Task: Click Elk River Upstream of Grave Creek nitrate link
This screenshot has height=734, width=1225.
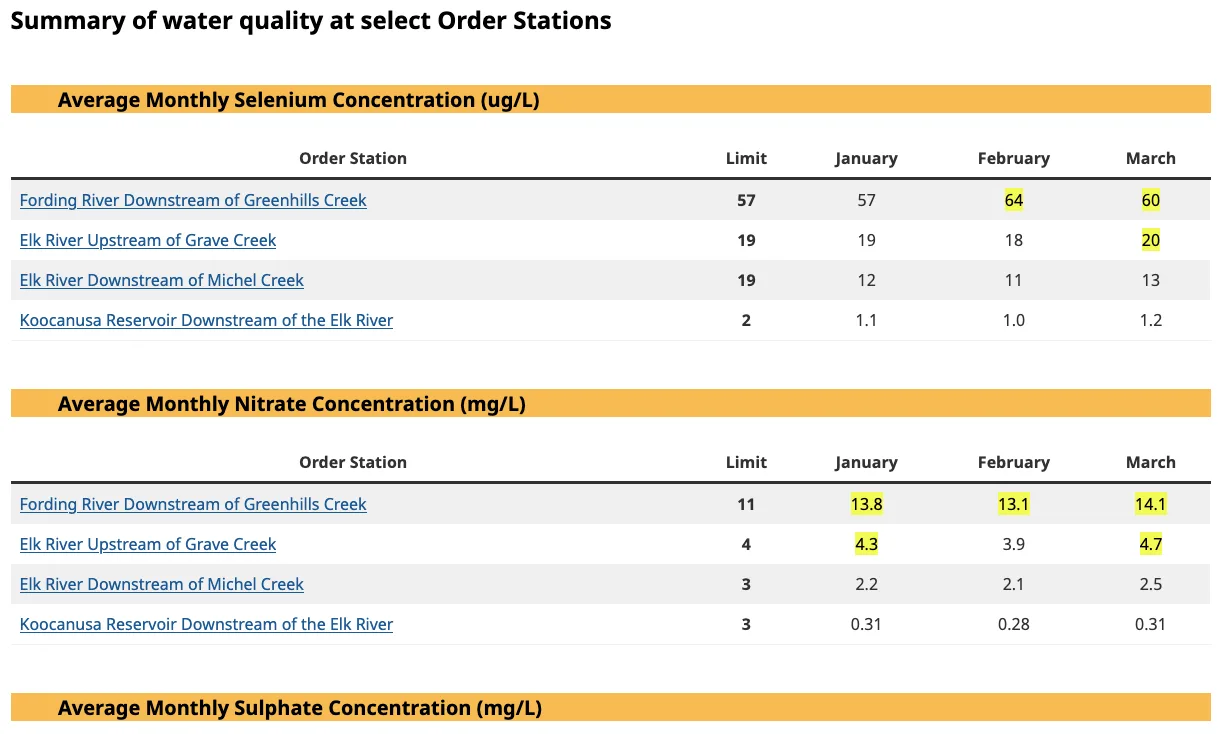Action: [x=148, y=544]
